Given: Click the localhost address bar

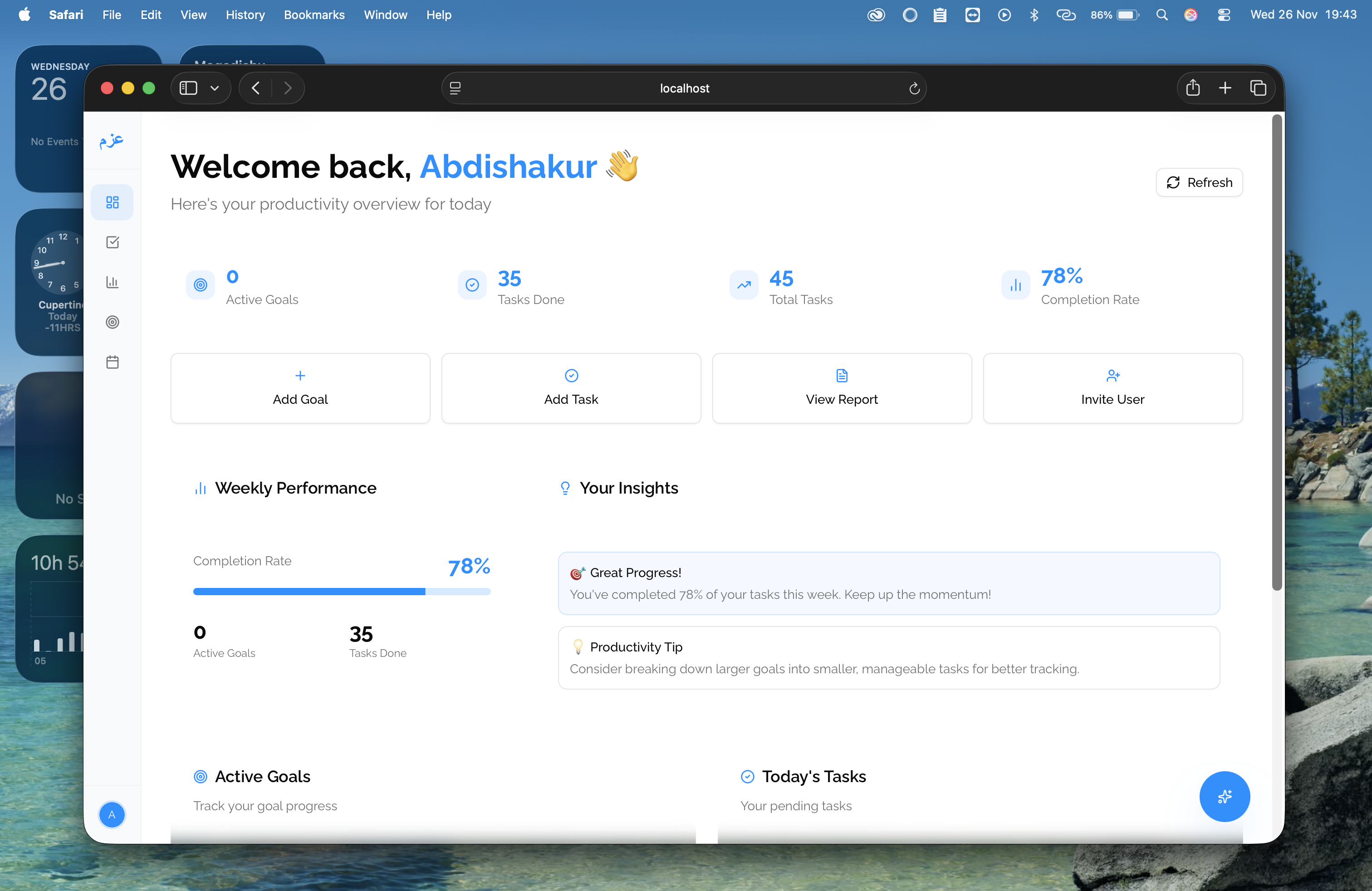Looking at the screenshot, I should (x=684, y=88).
